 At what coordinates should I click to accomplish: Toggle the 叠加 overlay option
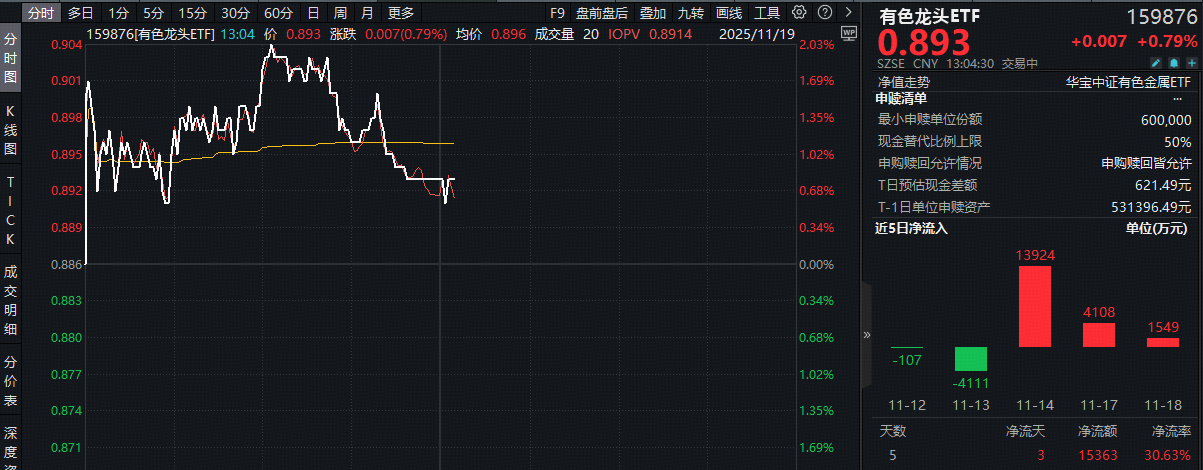[x=653, y=13]
